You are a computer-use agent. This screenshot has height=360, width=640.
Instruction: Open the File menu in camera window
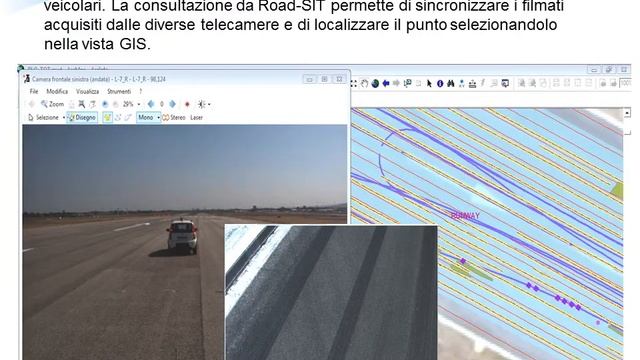tap(34, 91)
